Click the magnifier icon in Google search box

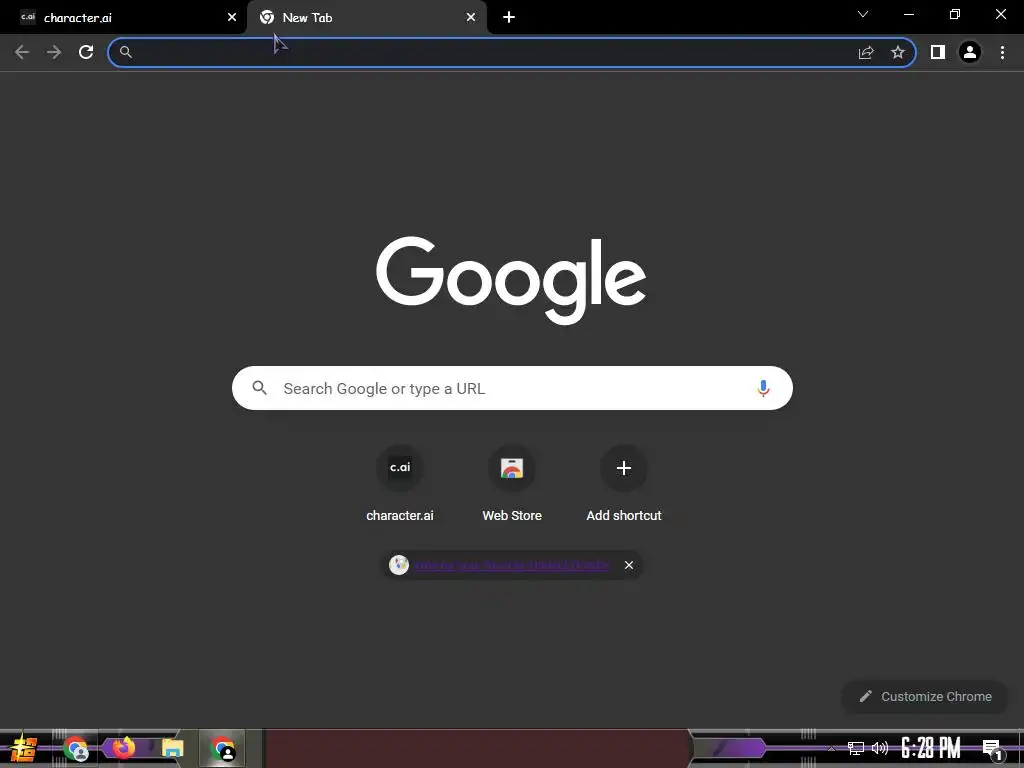point(260,388)
